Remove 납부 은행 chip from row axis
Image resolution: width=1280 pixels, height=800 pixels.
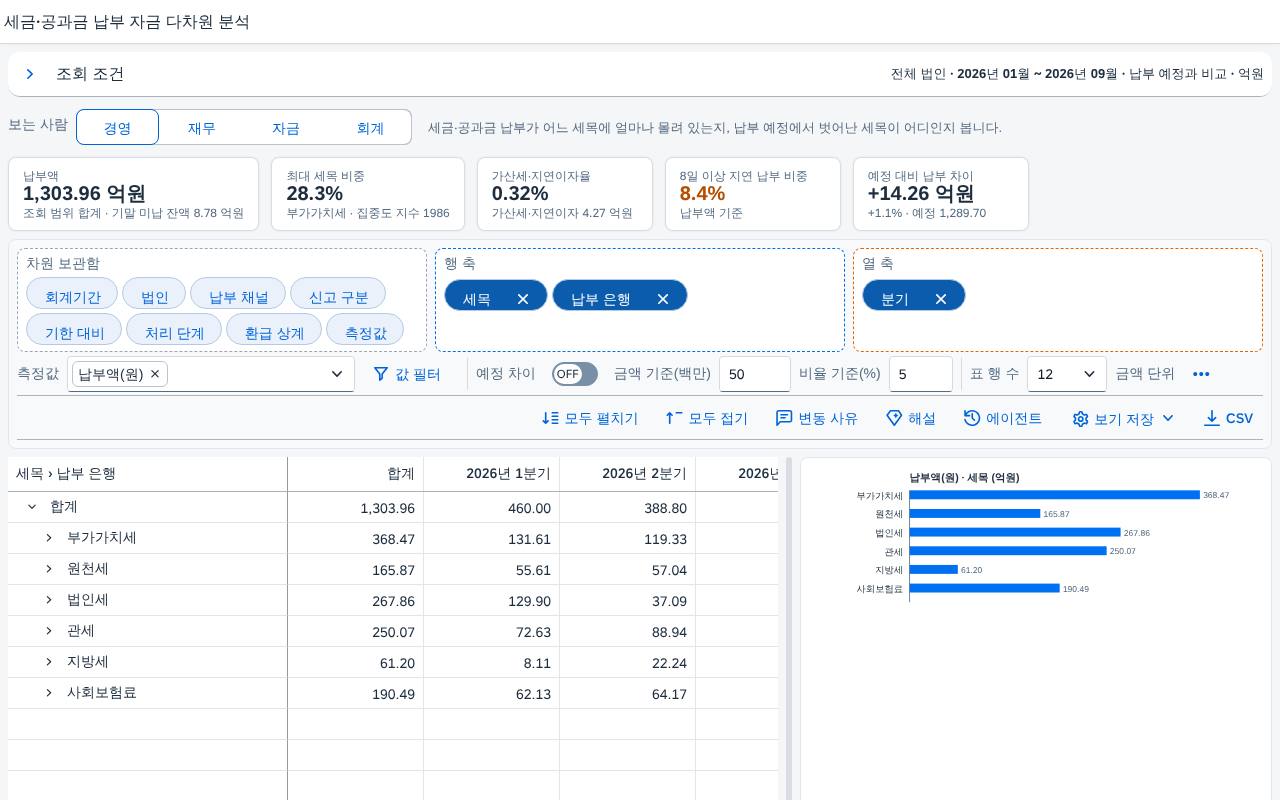click(663, 299)
